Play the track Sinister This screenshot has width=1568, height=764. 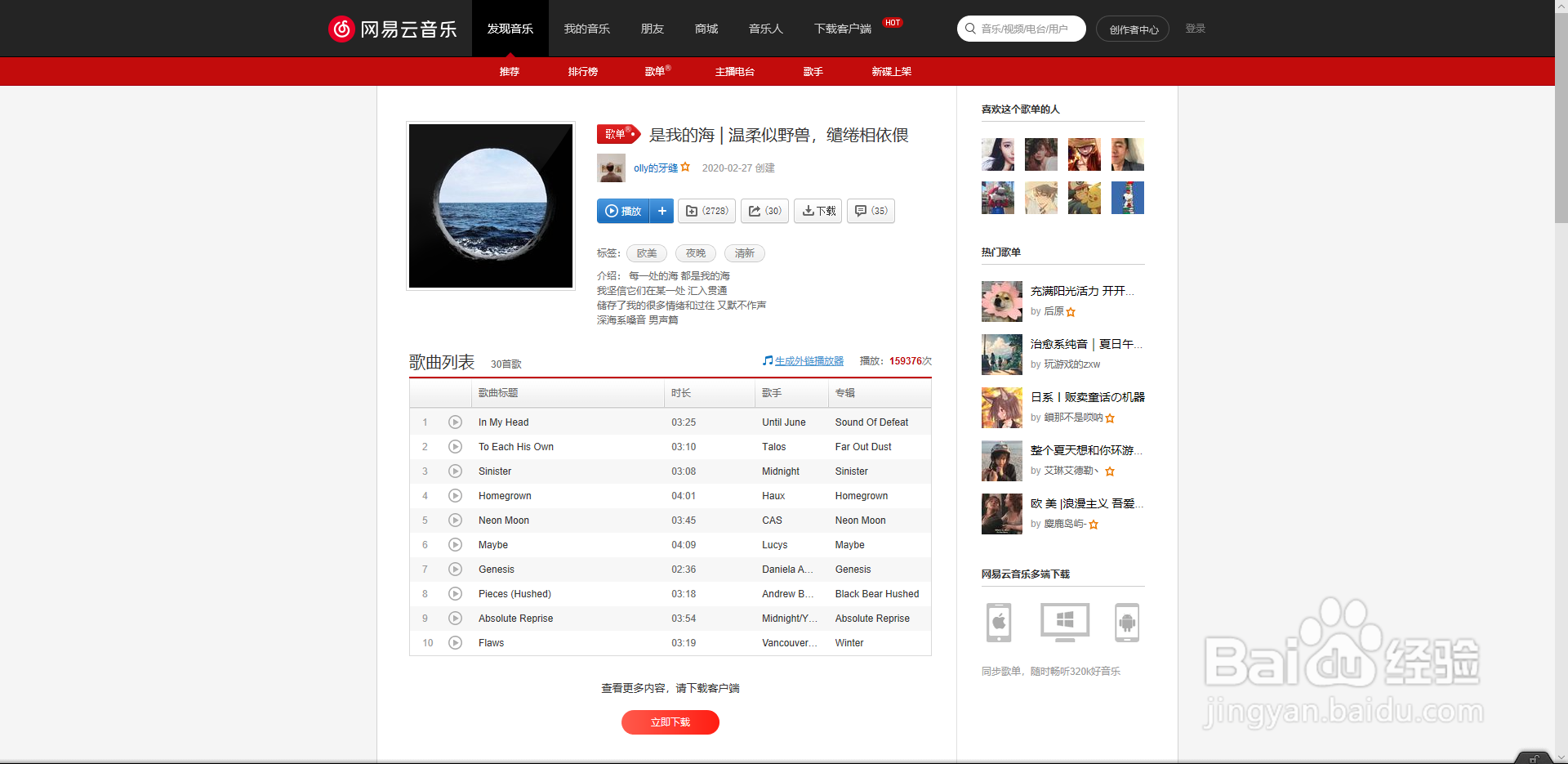(455, 471)
